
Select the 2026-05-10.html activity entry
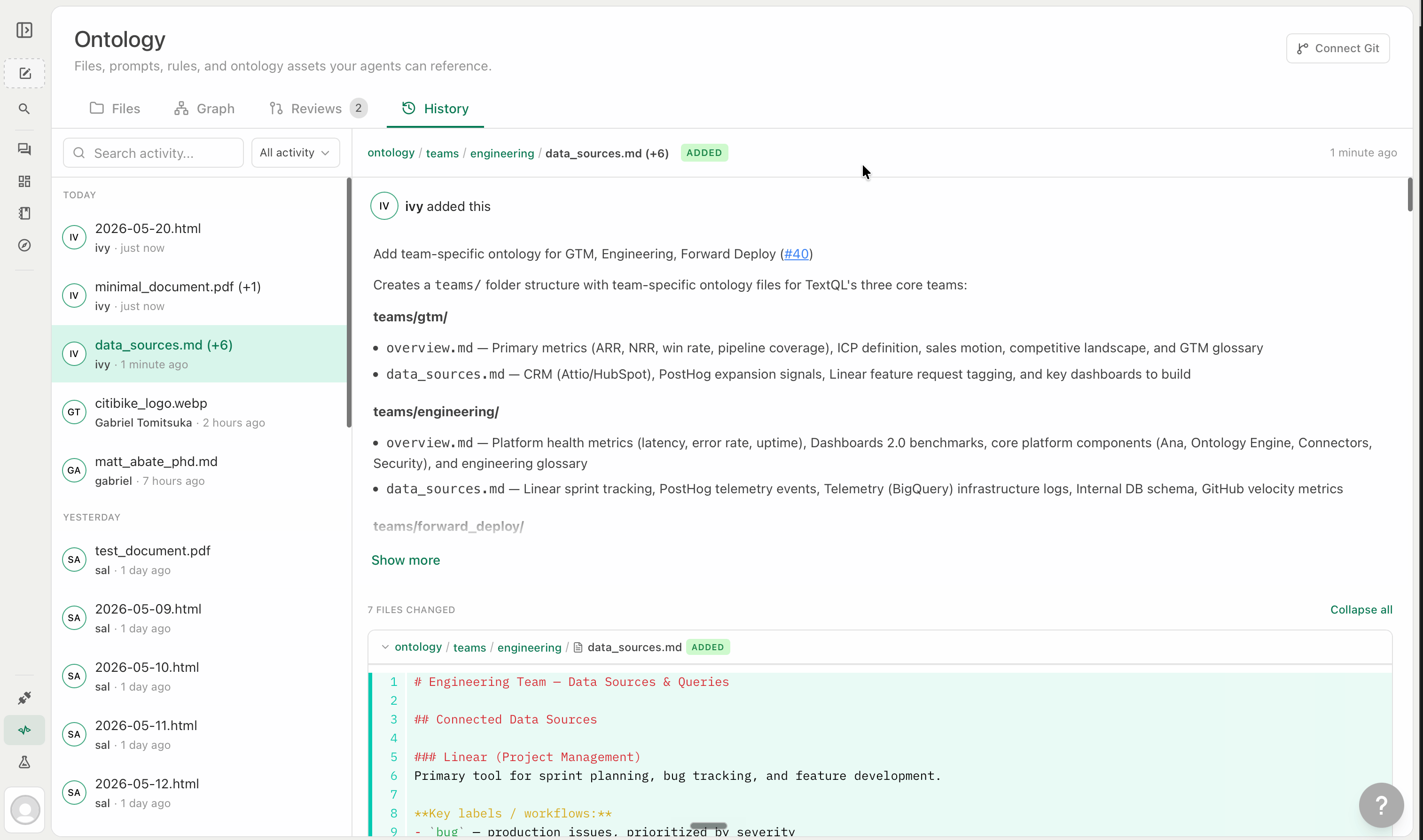click(x=199, y=677)
